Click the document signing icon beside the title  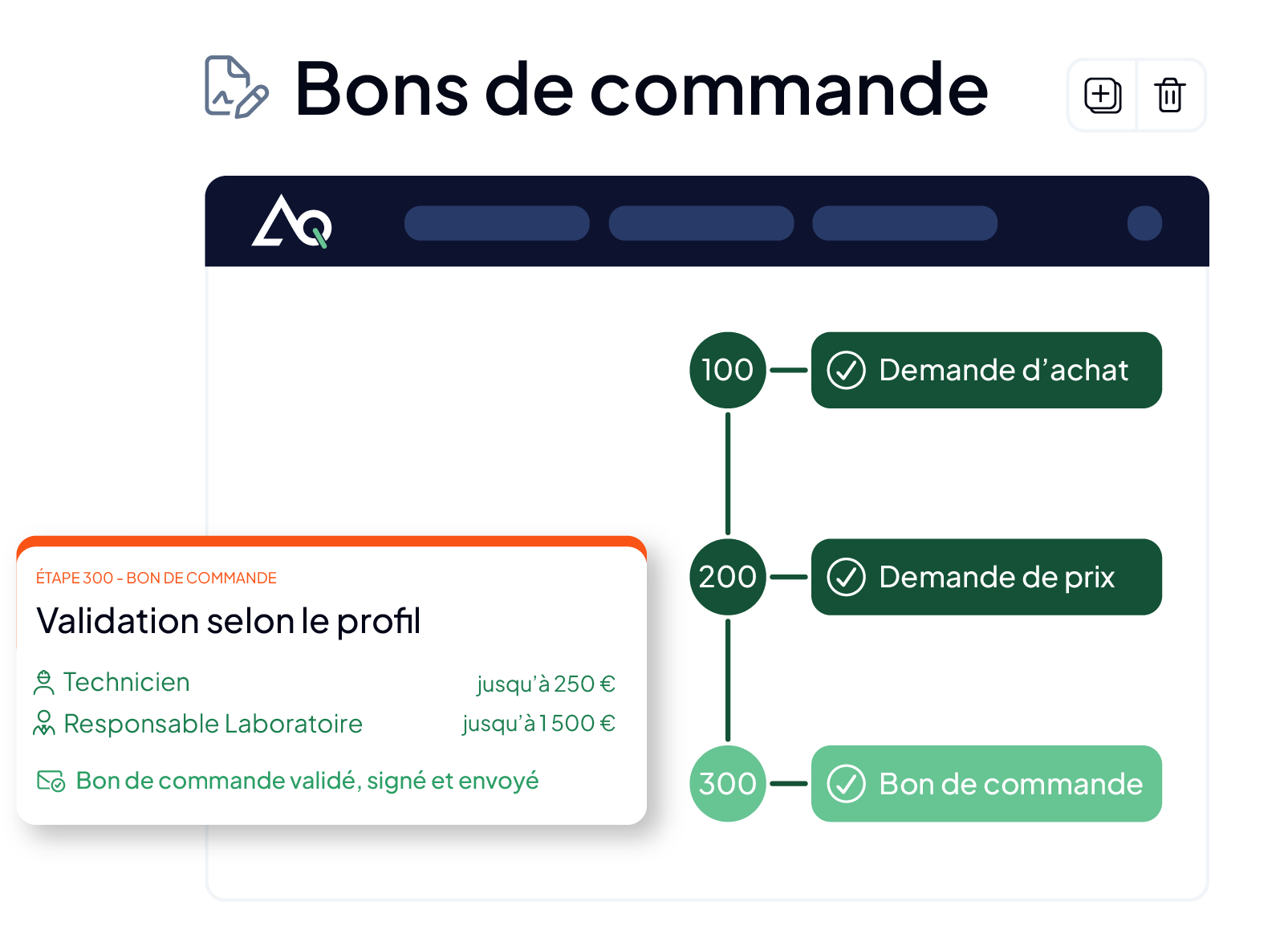point(237,87)
